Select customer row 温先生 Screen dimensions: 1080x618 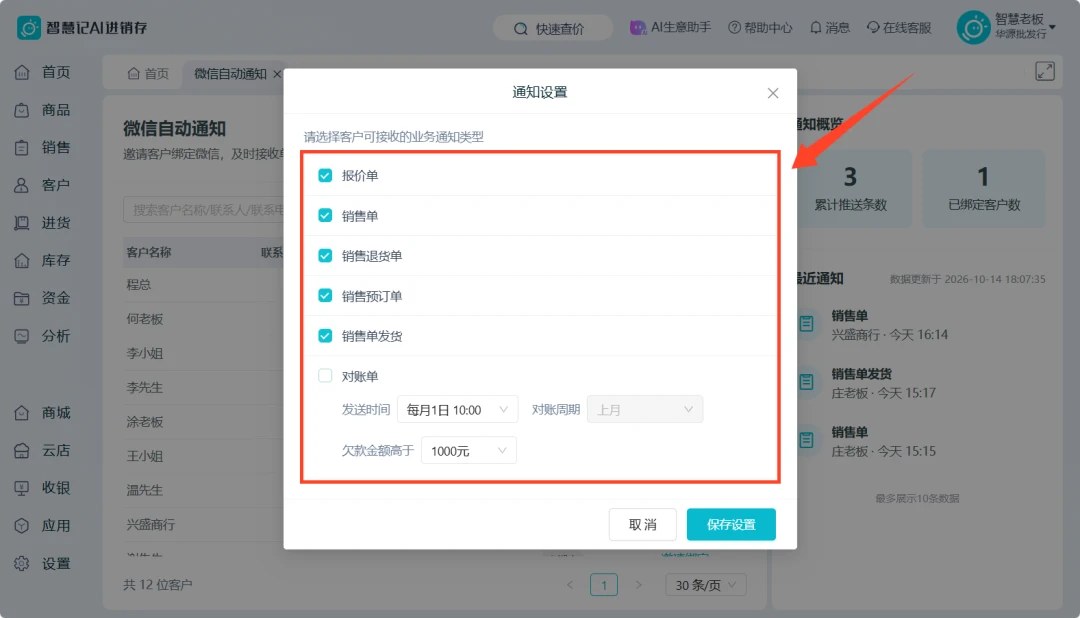pyautogui.click(x=204, y=491)
